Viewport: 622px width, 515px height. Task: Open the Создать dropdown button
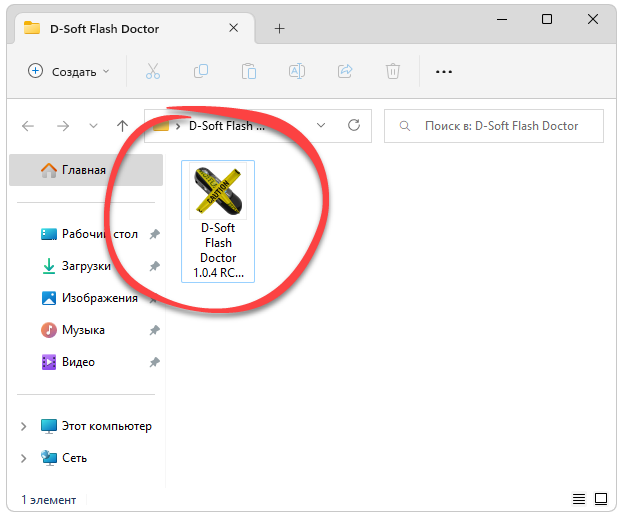pyautogui.click(x=68, y=71)
